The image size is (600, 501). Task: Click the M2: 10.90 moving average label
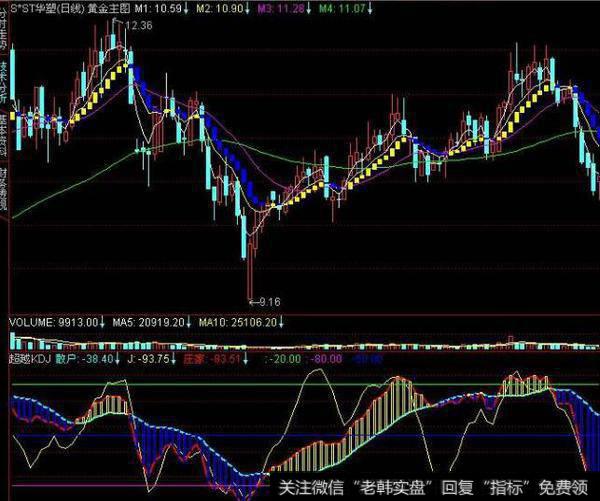[x=218, y=8]
